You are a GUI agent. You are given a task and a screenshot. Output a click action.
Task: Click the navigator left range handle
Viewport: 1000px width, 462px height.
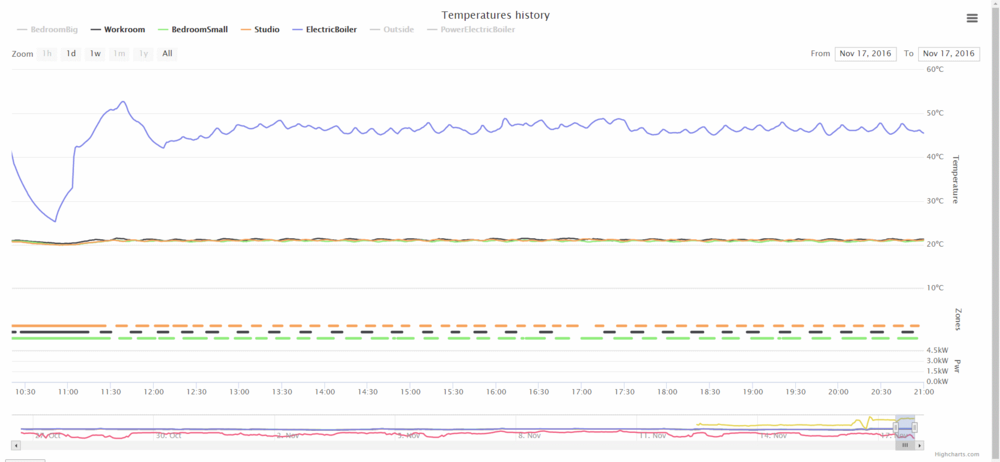coord(896,427)
